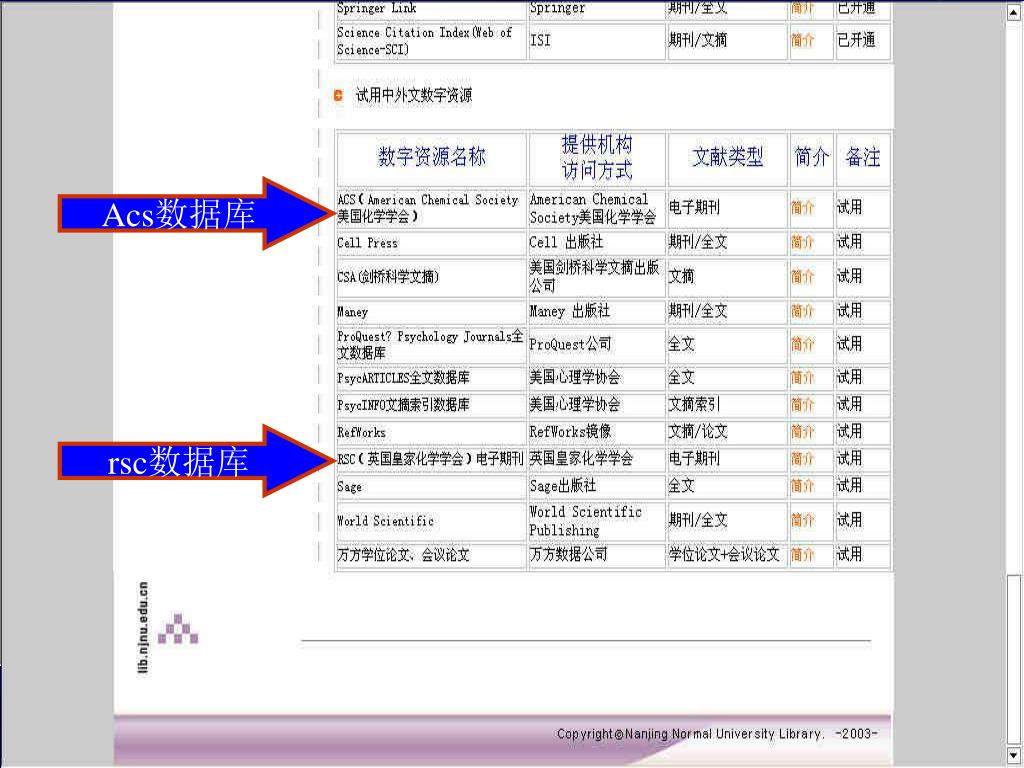Click 已开通 note in Science Citation Index row

856,40
